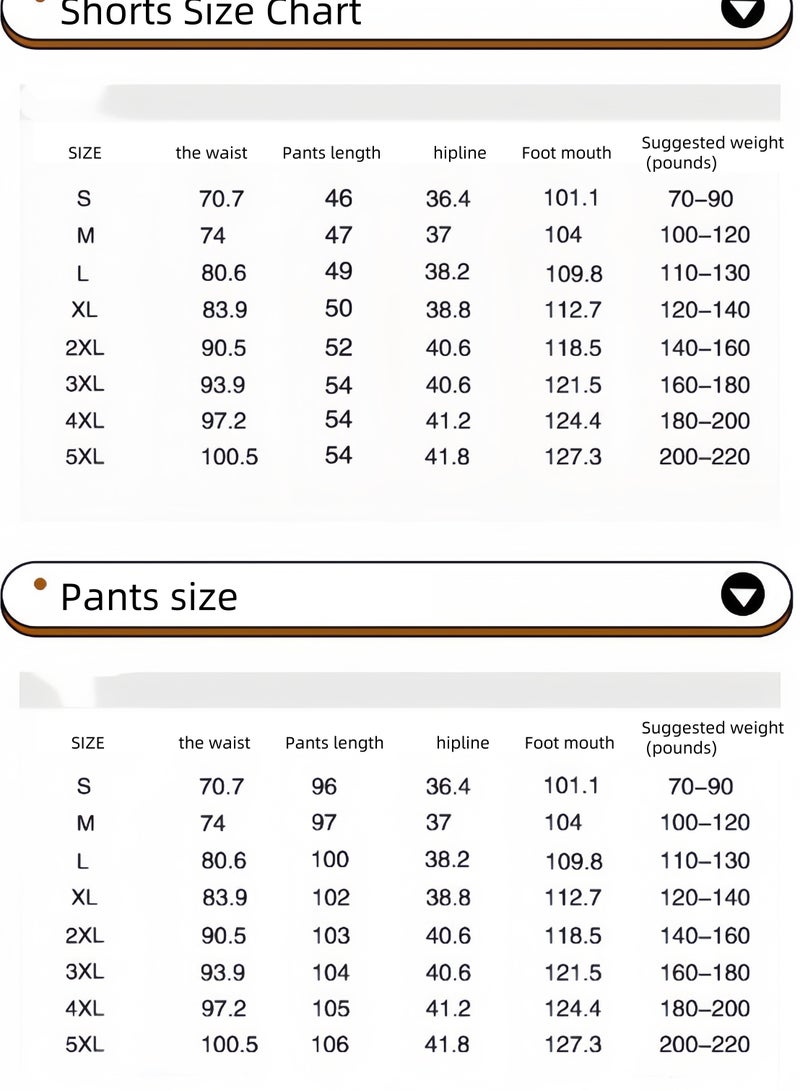Expand the Pants size header bar
The height and width of the screenshot is (1091, 800).
click(x=397, y=597)
